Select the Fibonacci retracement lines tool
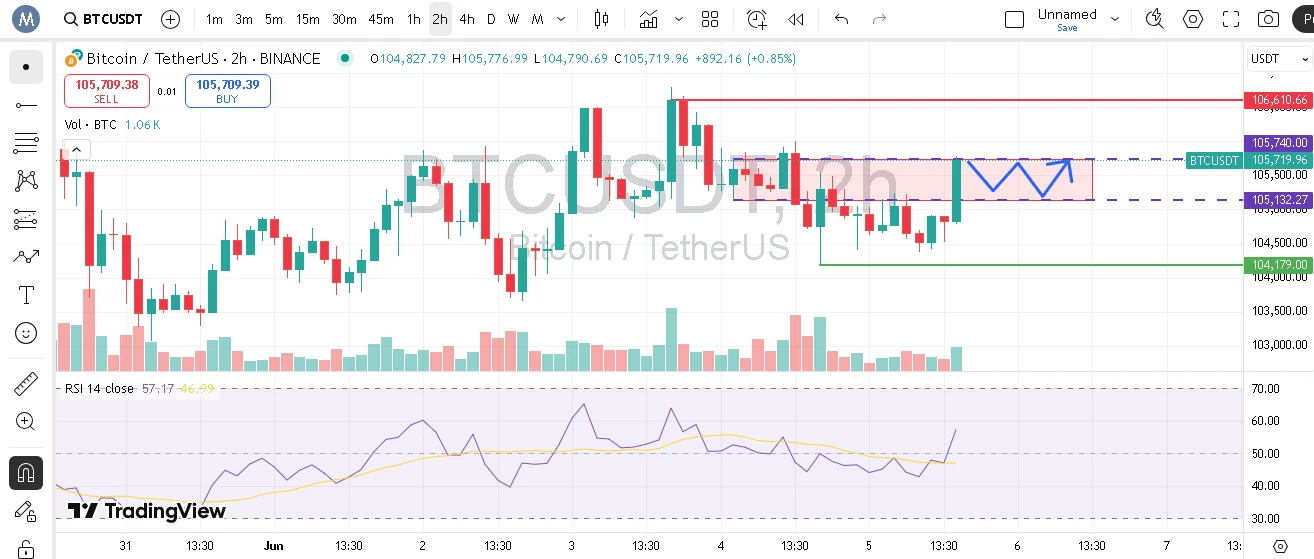1314x559 pixels. 26,143
